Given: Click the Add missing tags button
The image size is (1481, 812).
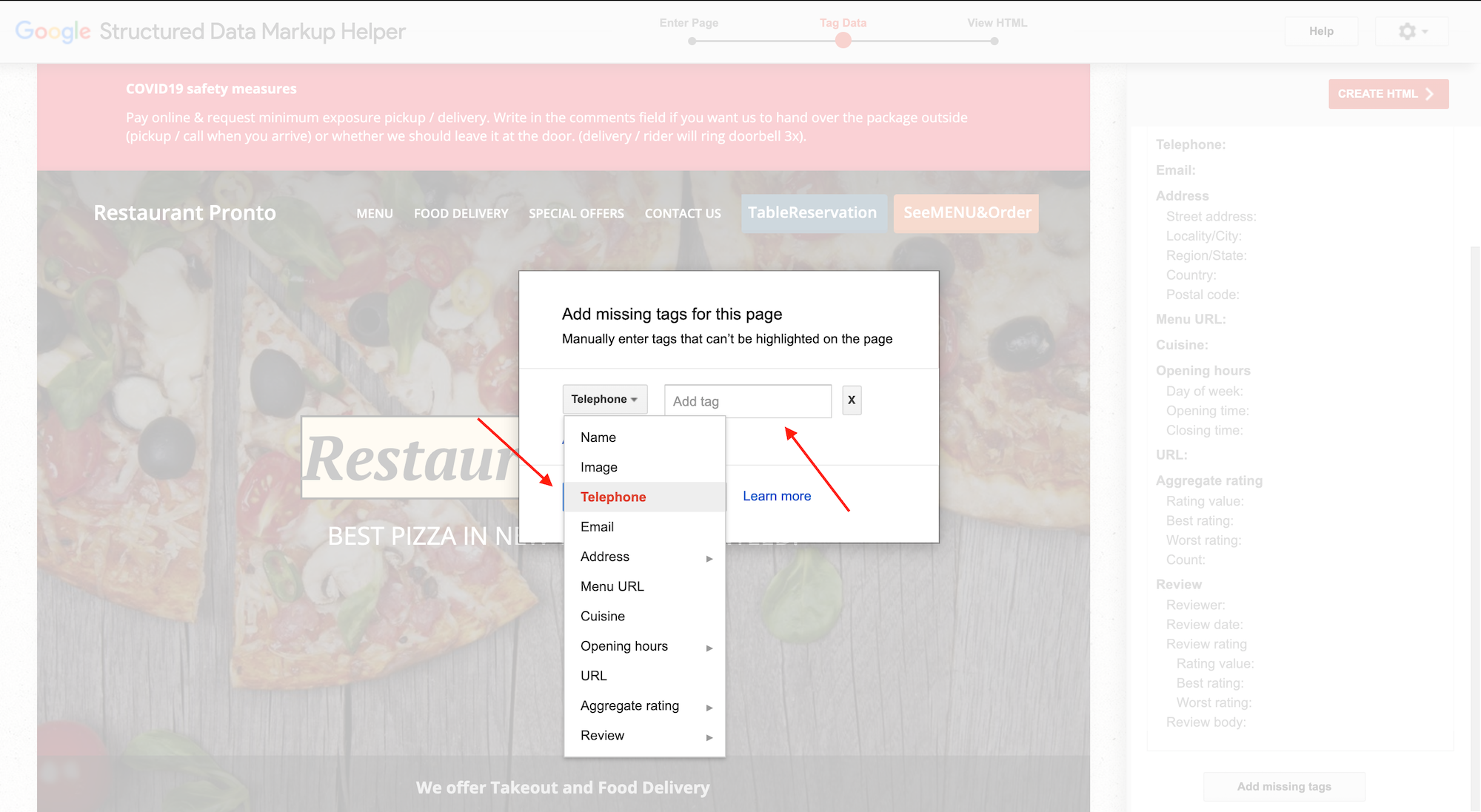Looking at the screenshot, I should 1283,786.
